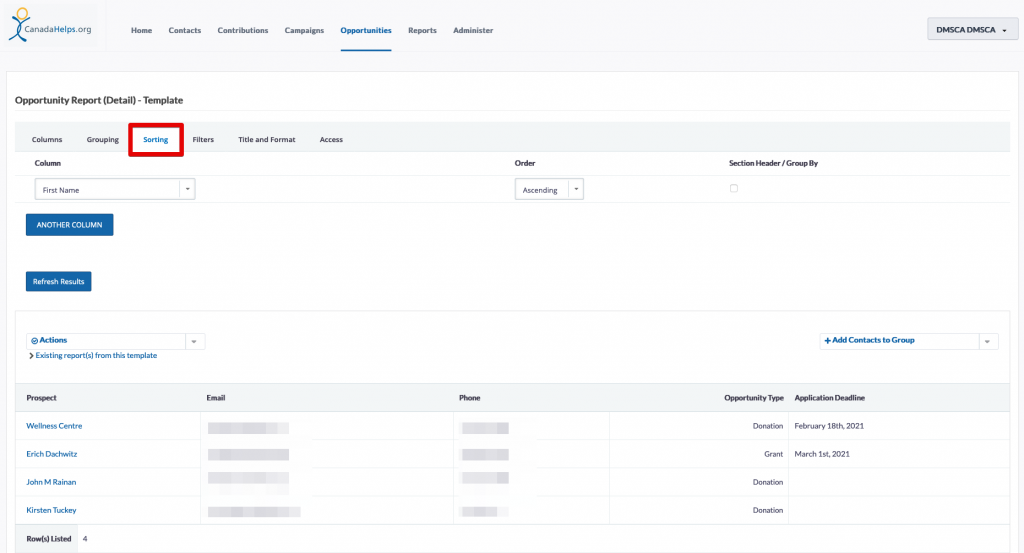Open the Opportunities menu

pyautogui.click(x=366, y=30)
